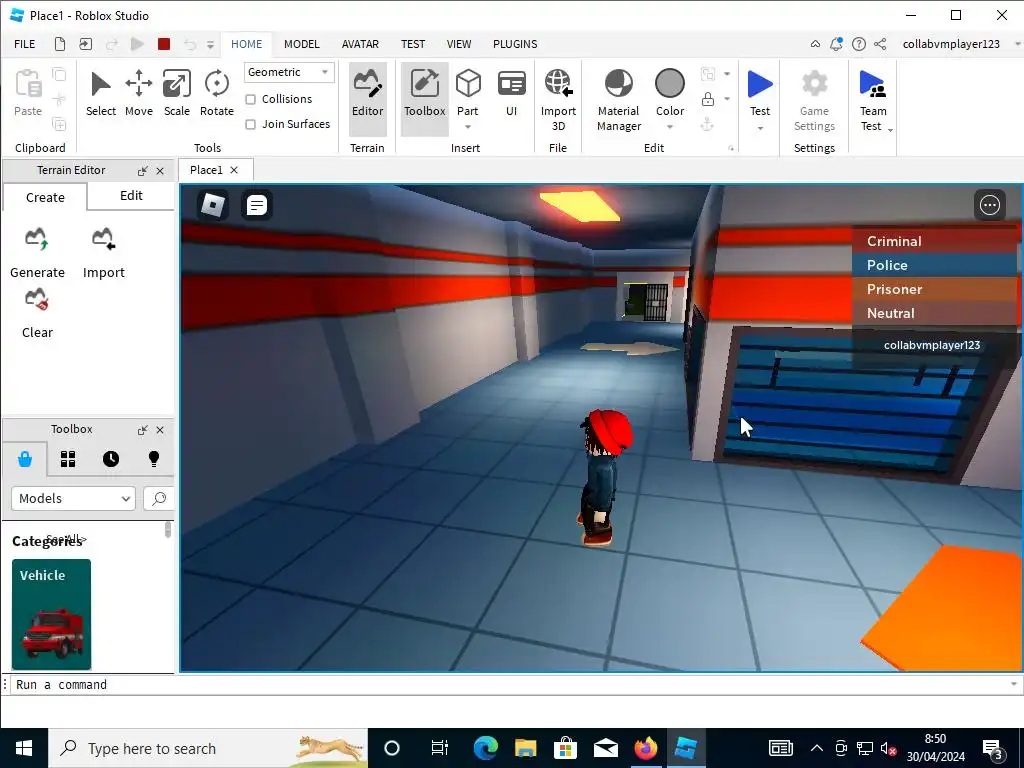Close the Terrain Editor panel
This screenshot has width=1024, height=768.
click(160, 171)
